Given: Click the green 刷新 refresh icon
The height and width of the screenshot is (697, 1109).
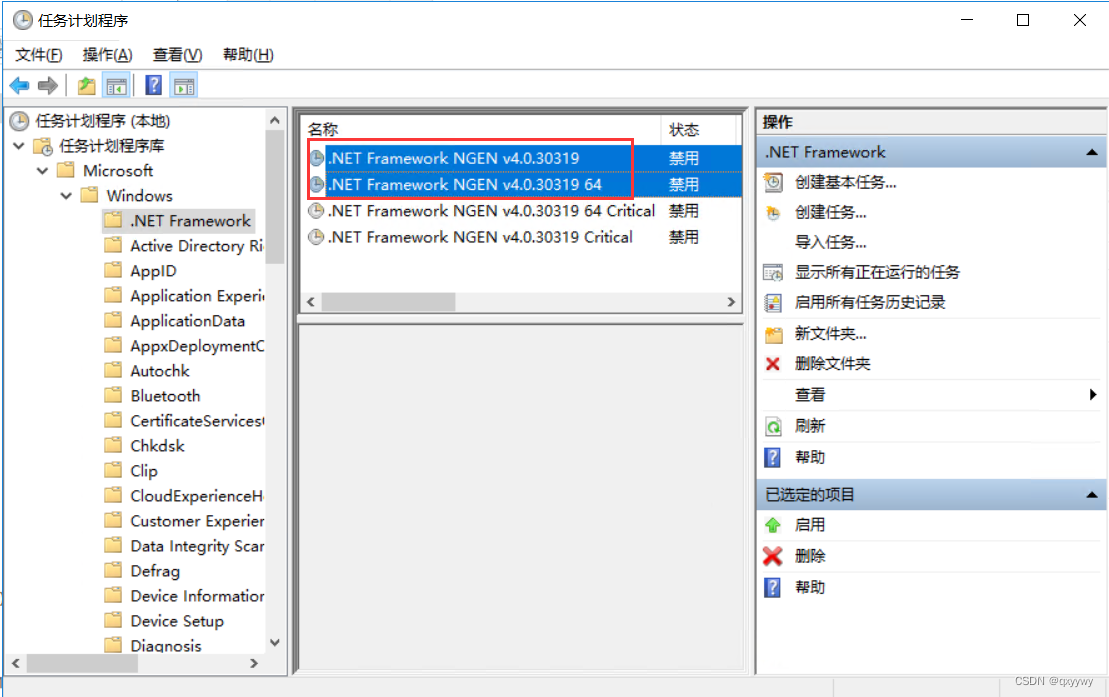Looking at the screenshot, I should click(773, 426).
